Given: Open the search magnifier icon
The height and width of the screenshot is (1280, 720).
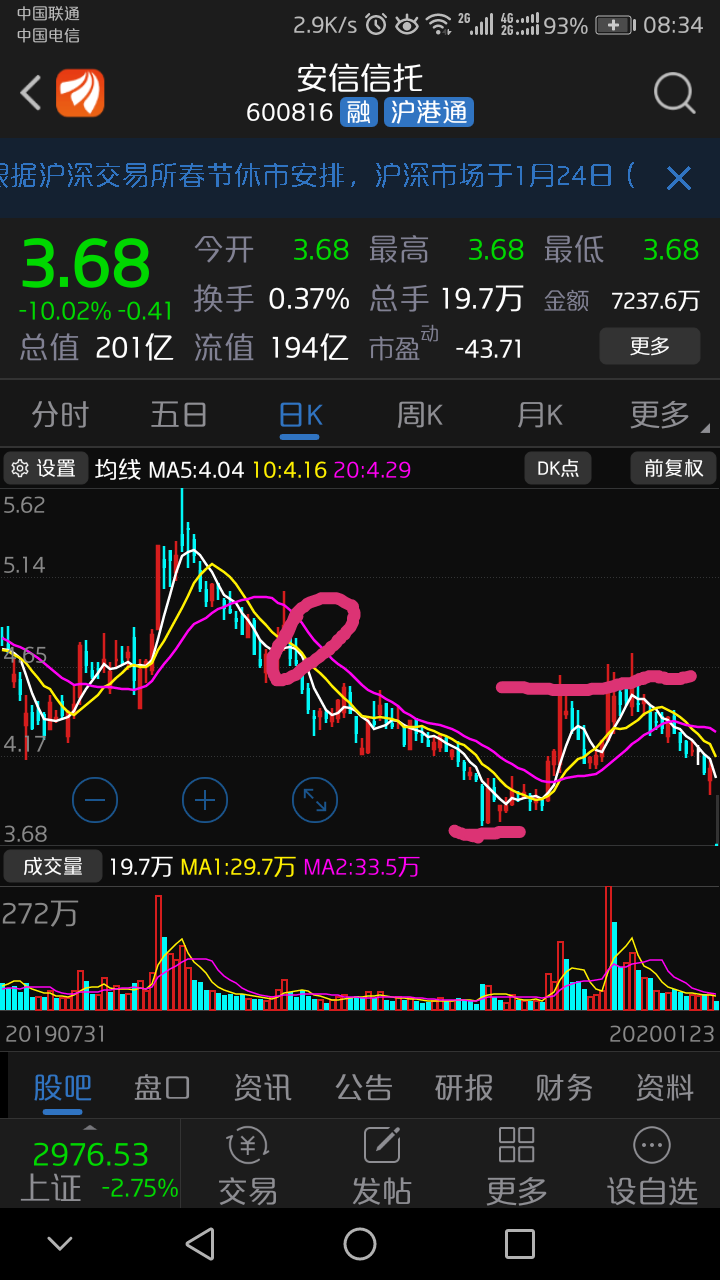Looking at the screenshot, I should (675, 93).
